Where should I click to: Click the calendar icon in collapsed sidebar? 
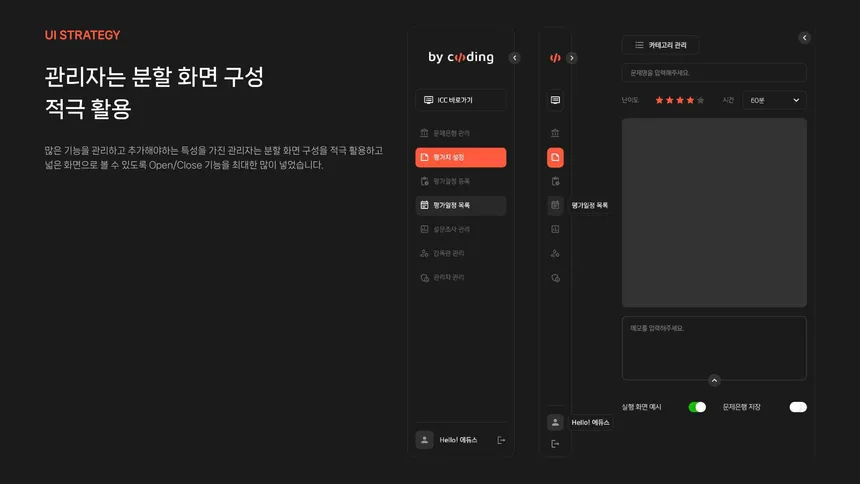point(555,205)
